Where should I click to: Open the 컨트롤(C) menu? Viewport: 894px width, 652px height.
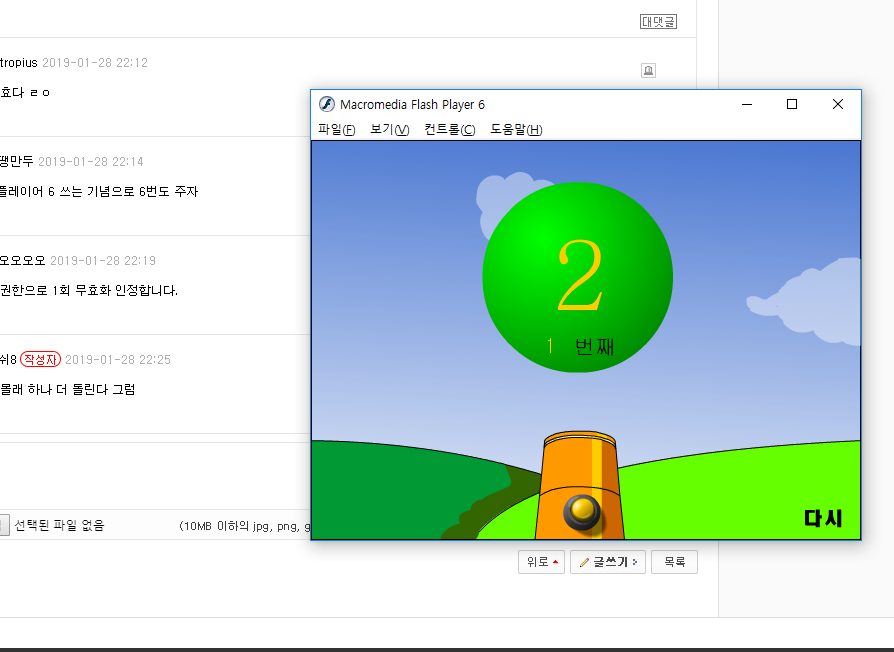tap(449, 130)
